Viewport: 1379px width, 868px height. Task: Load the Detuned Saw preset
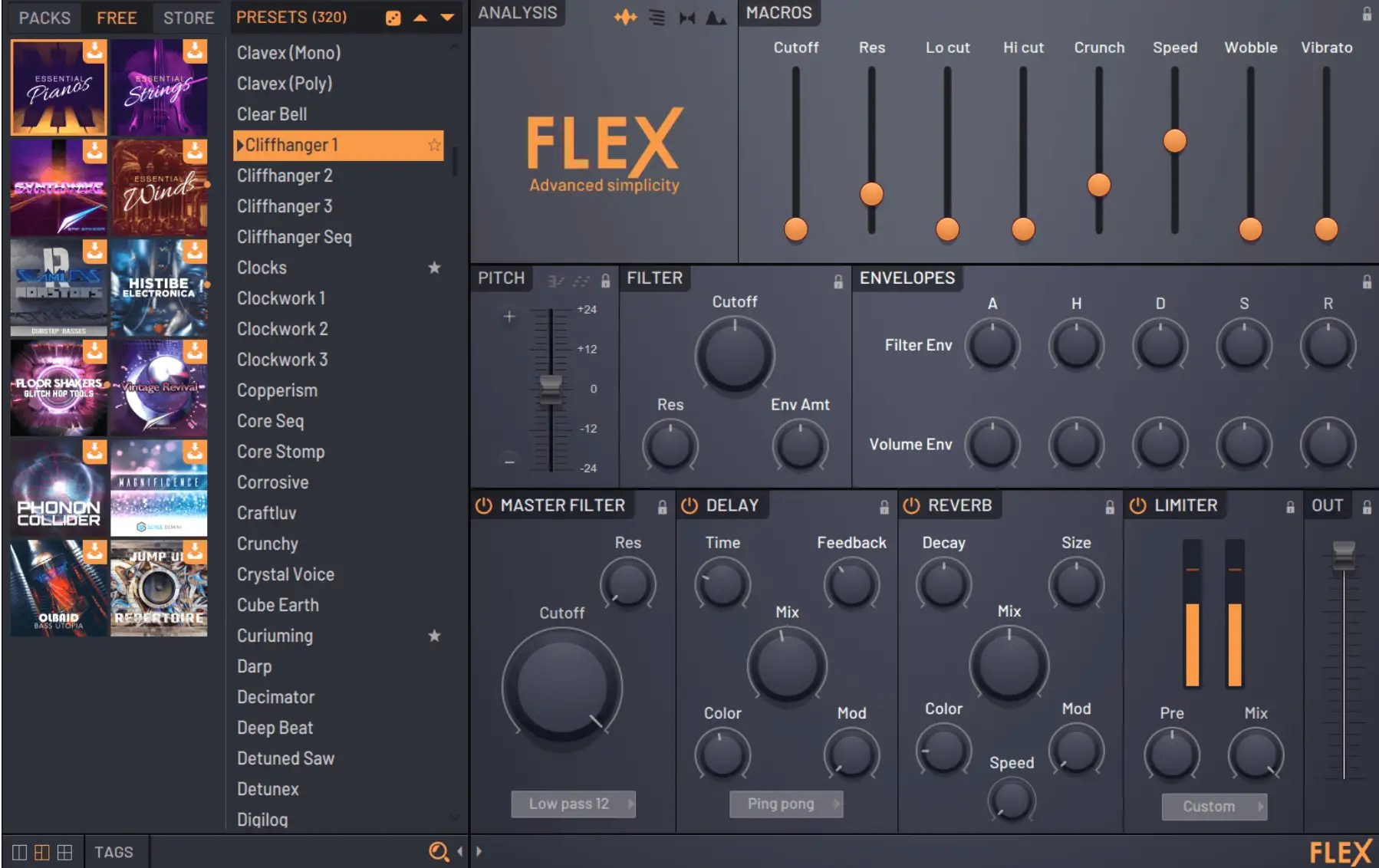click(x=286, y=758)
